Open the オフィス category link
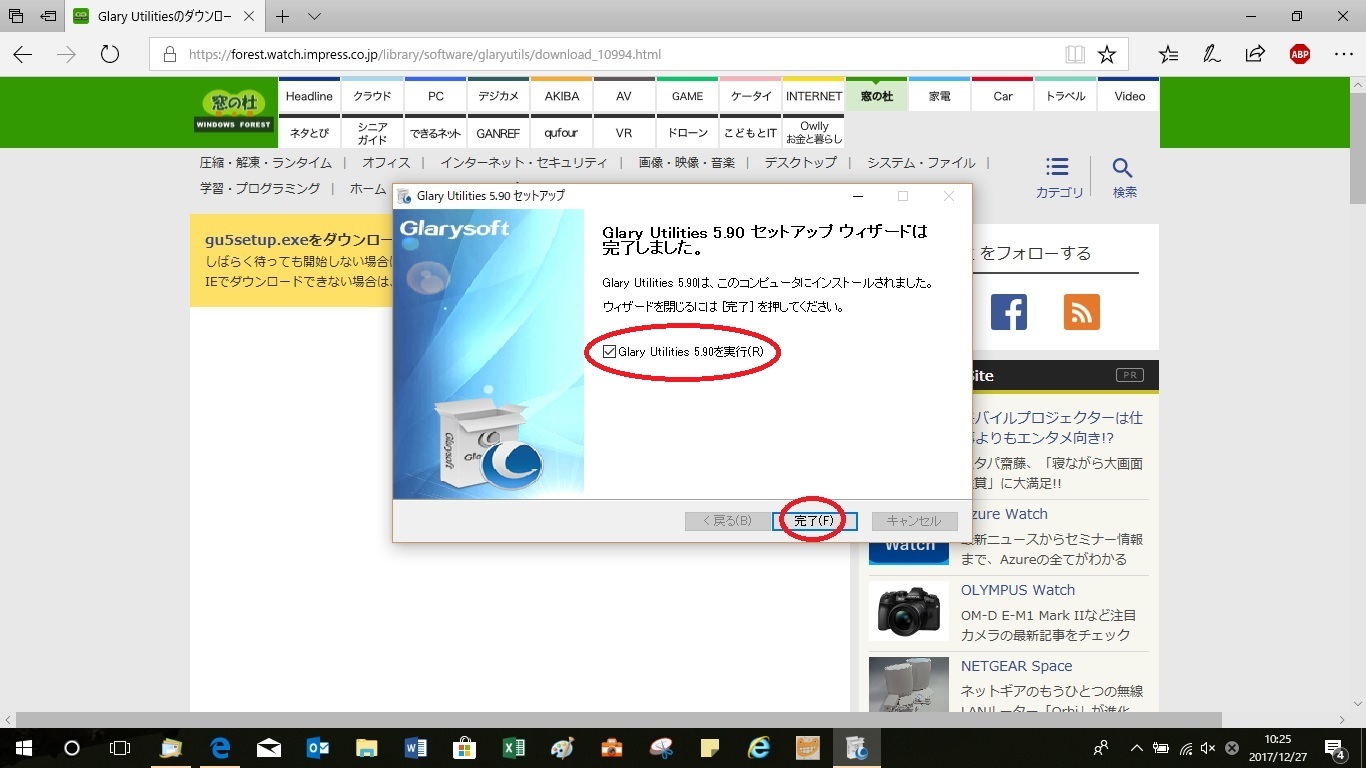Screen dimensions: 1366x768 click(386, 163)
